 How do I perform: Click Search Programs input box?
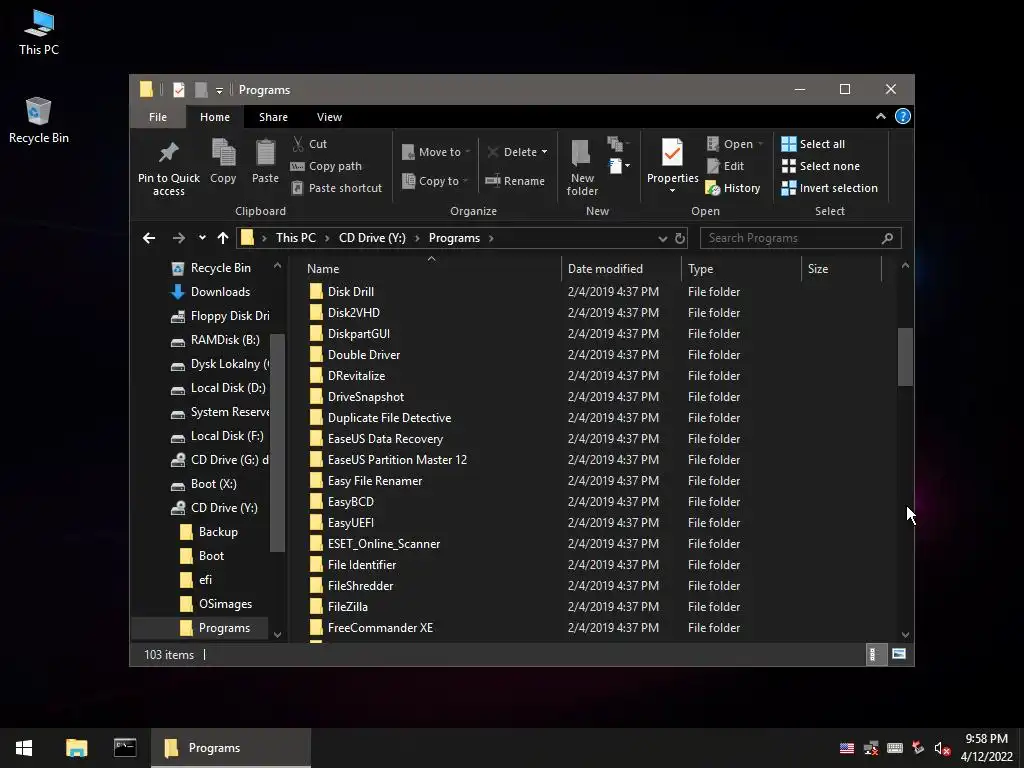click(x=800, y=238)
